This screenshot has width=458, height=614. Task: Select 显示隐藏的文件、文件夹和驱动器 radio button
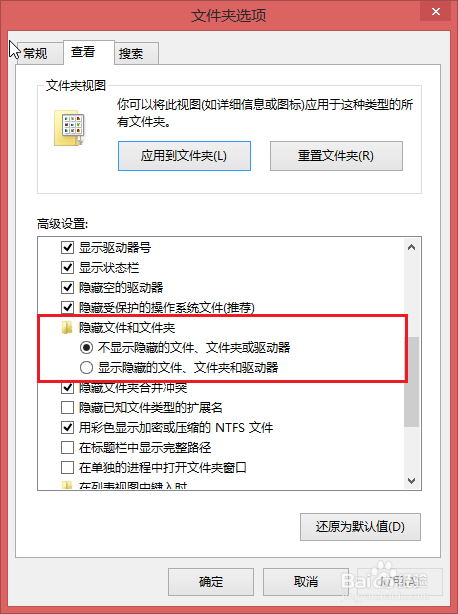click(86, 368)
